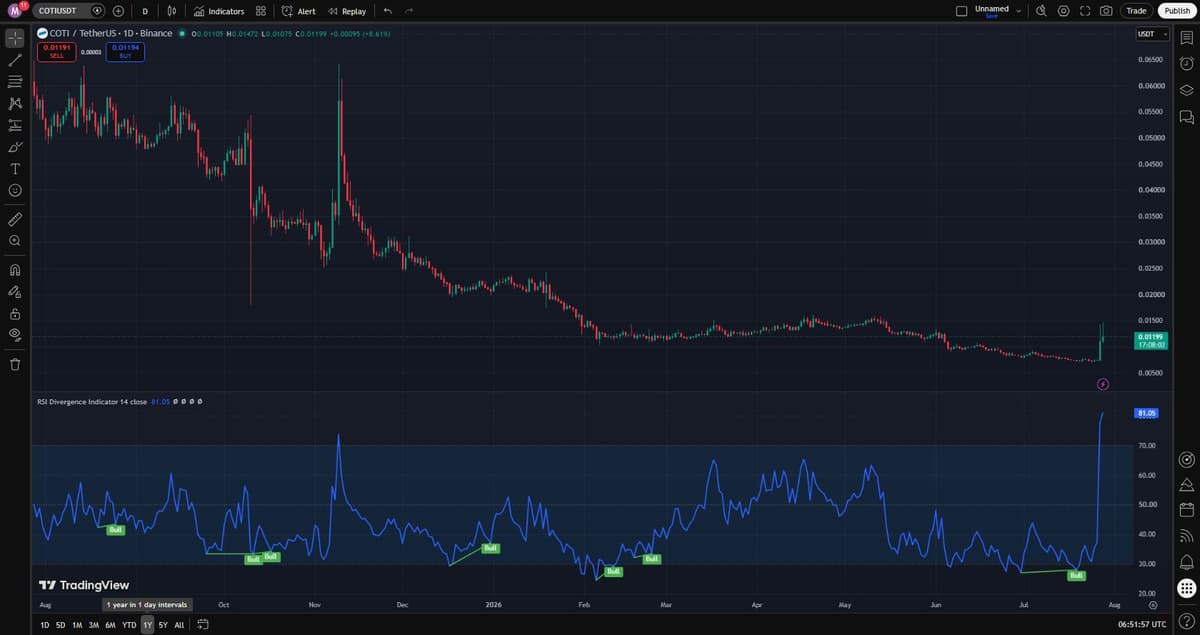Click the Trade button
1200x635 pixels.
tap(1136, 11)
